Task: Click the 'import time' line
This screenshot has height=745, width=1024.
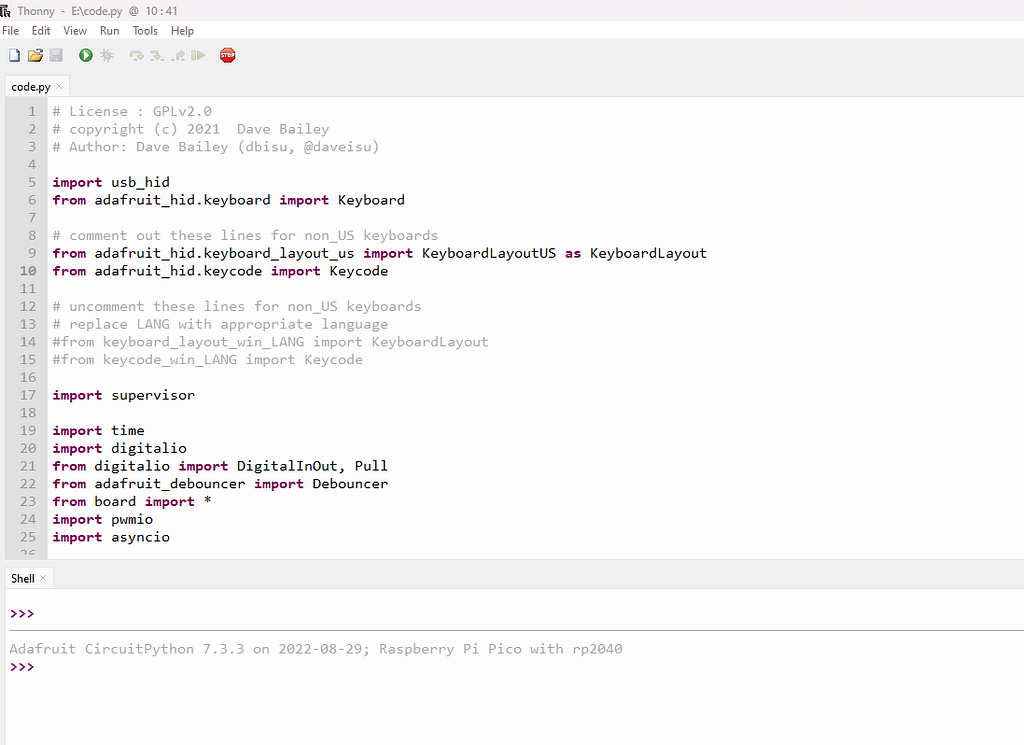Action: click(99, 431)
